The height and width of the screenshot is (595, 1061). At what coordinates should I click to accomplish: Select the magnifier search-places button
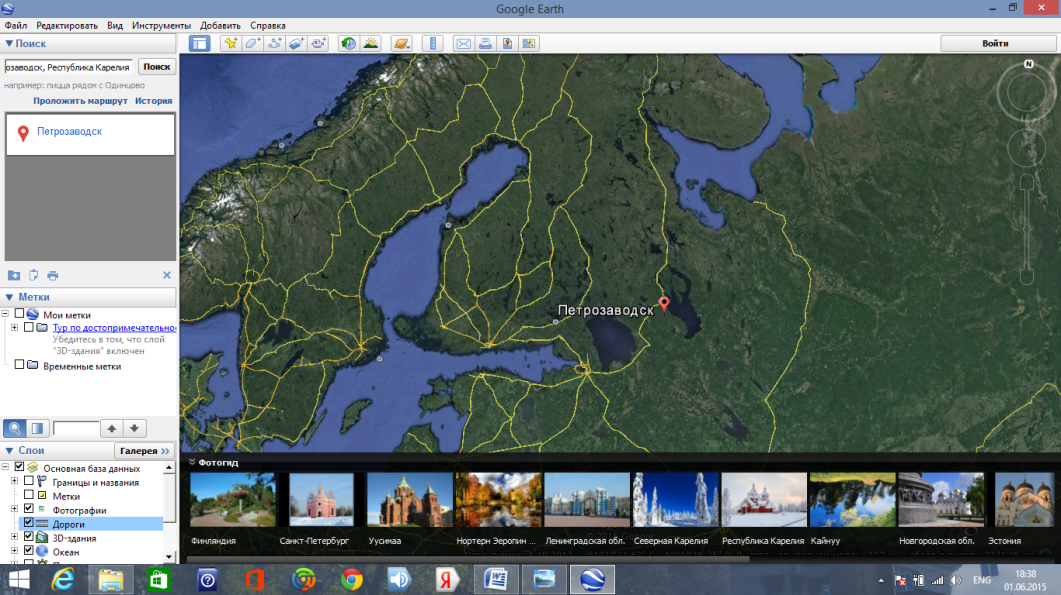[x=14, y=428]
